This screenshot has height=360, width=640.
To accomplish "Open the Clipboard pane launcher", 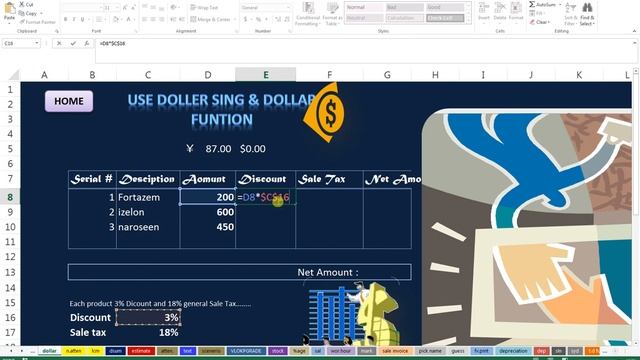I will pyautogui.click(x=56, y=31).
